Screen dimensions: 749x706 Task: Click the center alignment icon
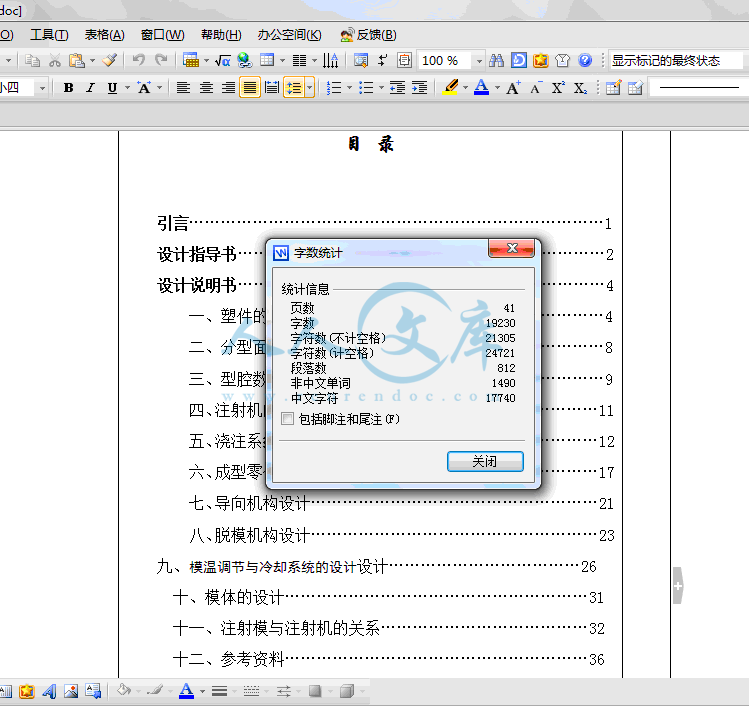click(x=206, y=88)
